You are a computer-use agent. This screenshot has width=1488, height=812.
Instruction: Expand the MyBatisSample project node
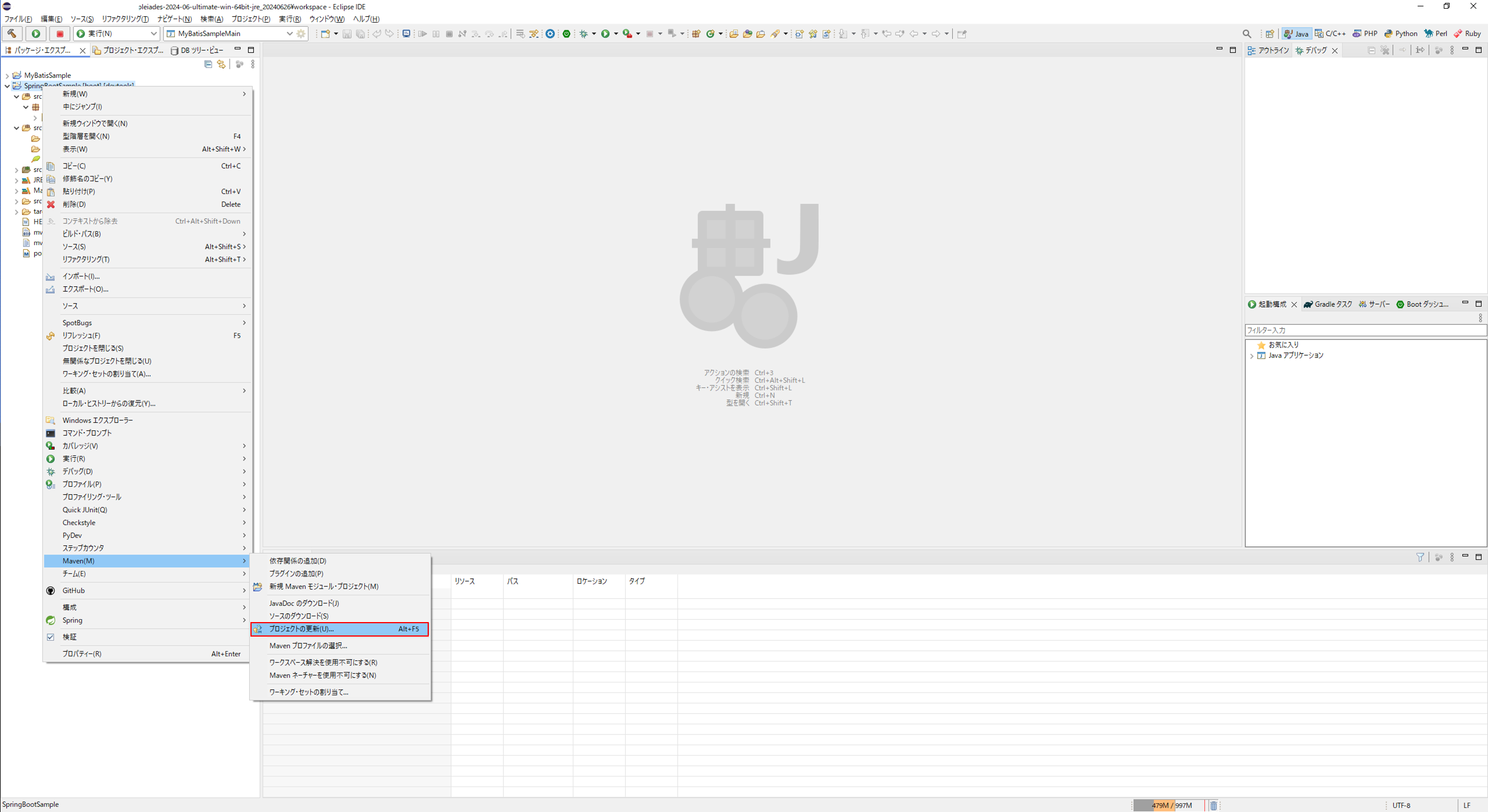coord(7,76)
